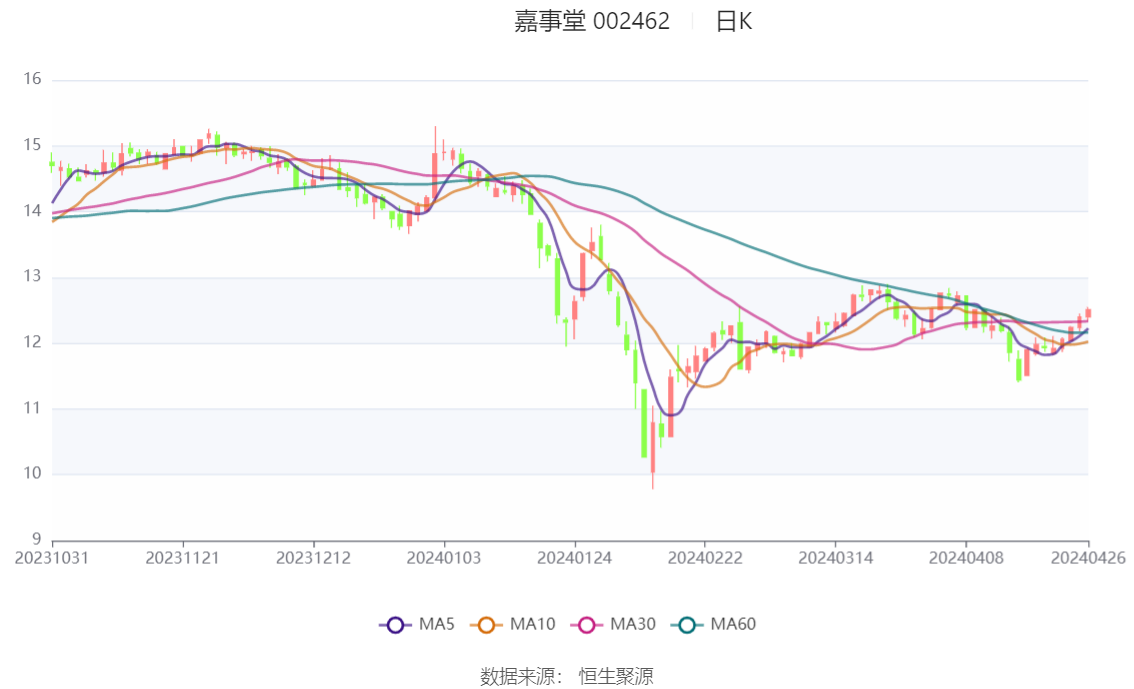1134x689 pixels.
Task: Toggle the MA30 legend label text
Action: click(x=632, y=625)
